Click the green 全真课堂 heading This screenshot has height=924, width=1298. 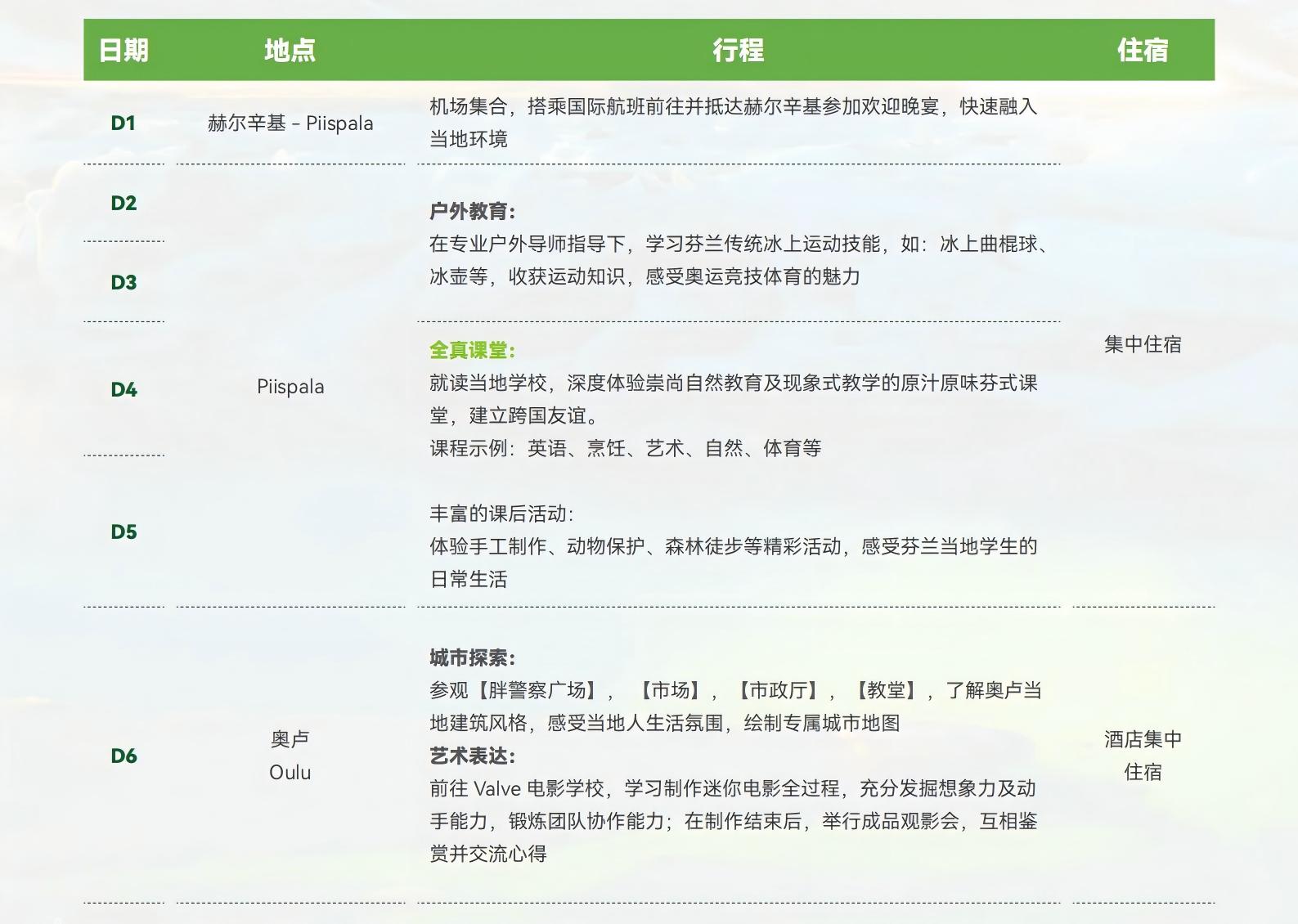(x=472, y=351)
